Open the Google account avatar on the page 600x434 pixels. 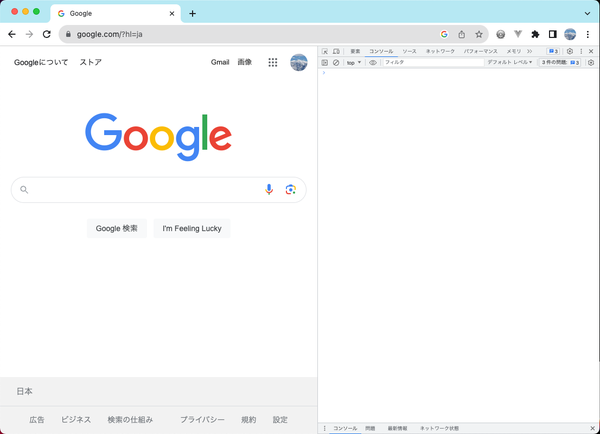tap(298, 62)
